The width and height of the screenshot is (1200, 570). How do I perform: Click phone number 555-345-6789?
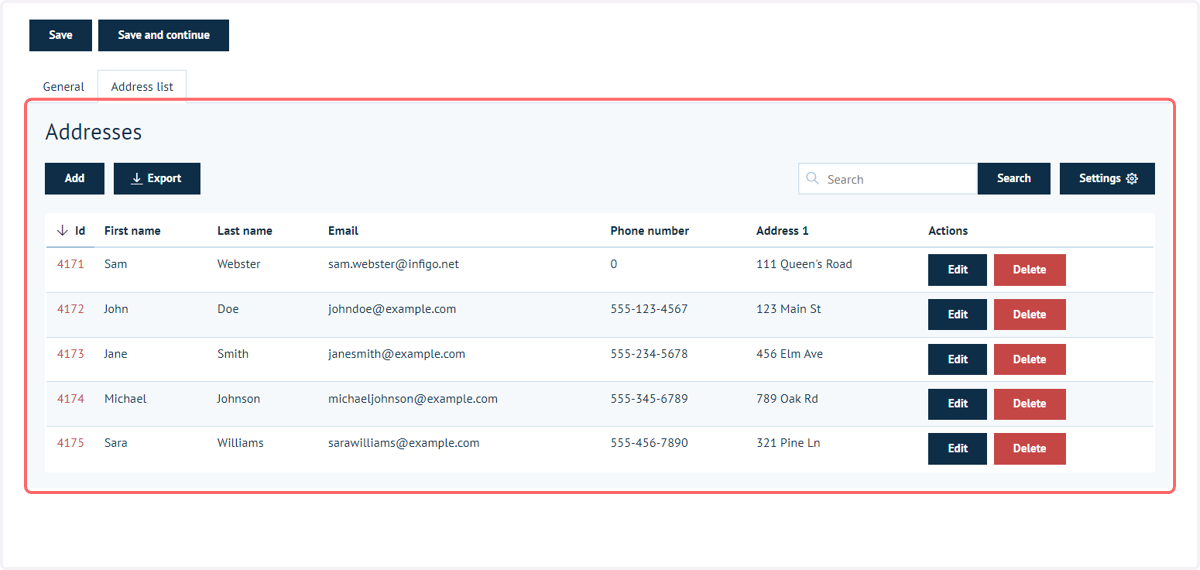coord(649,399)
